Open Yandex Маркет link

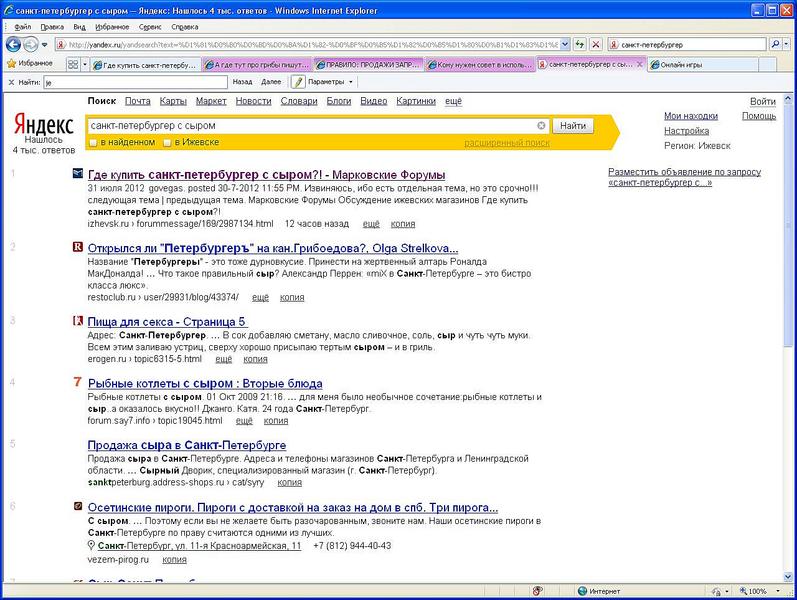pyautogui.click(x=211, y=101)
